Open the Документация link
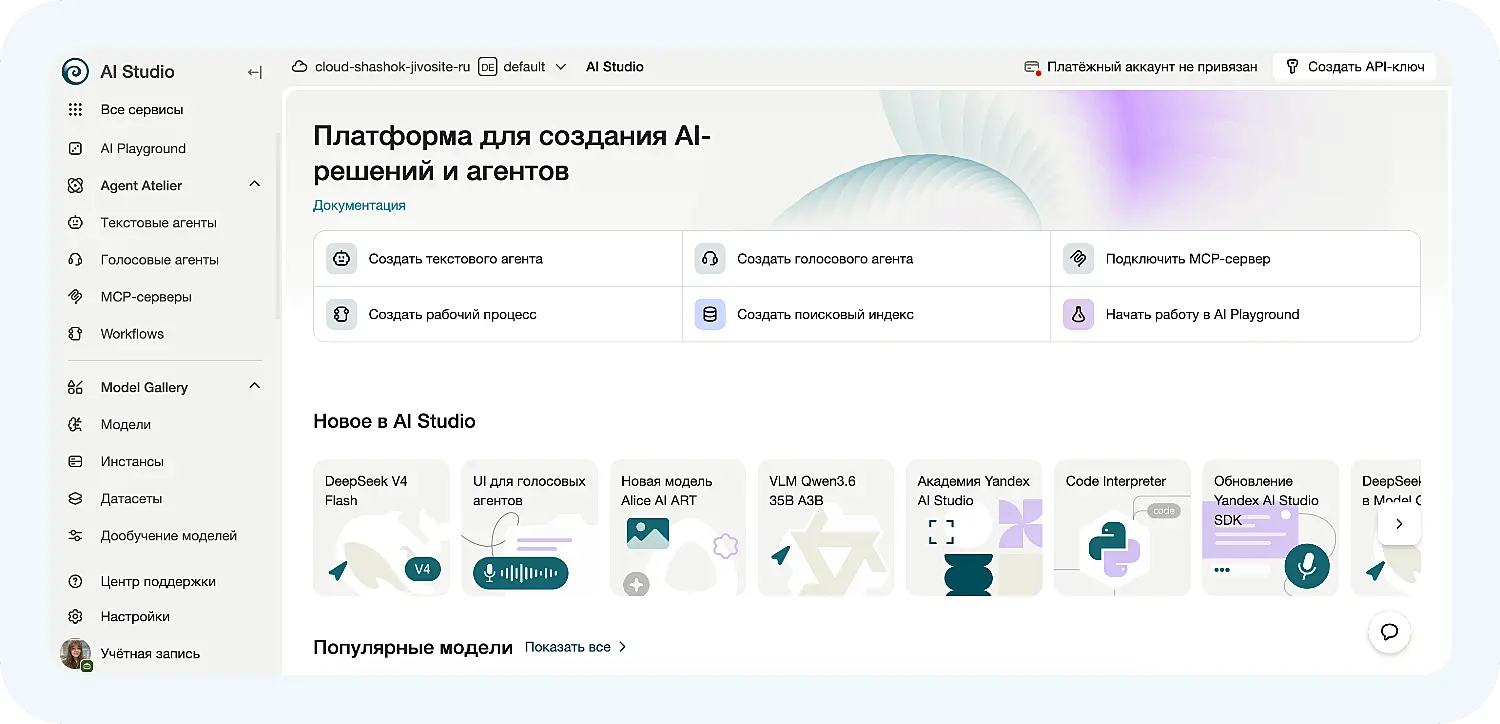The image size is (1500, 724). tap(359, 205)
